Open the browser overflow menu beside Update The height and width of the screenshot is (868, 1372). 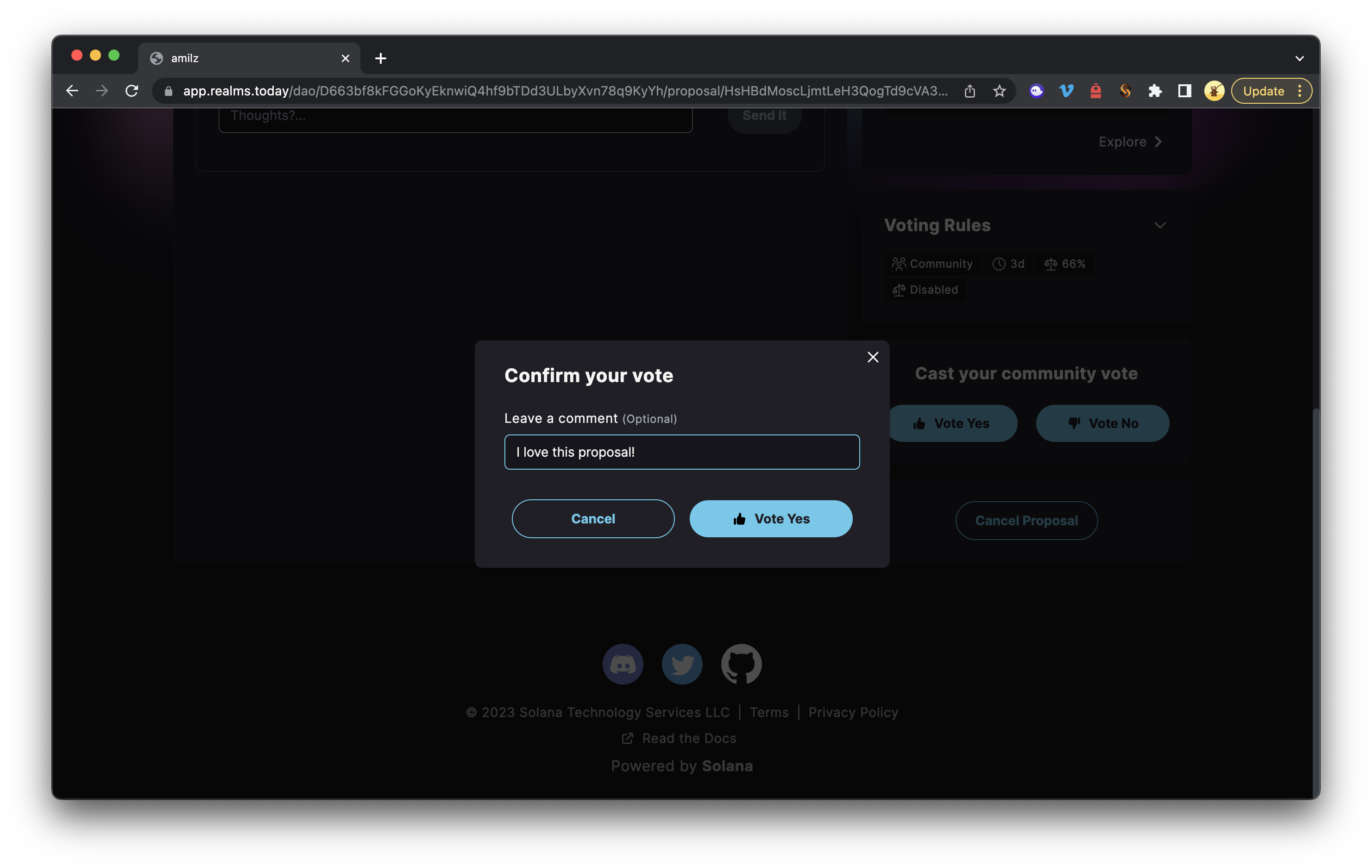[x=1300, y=91]
